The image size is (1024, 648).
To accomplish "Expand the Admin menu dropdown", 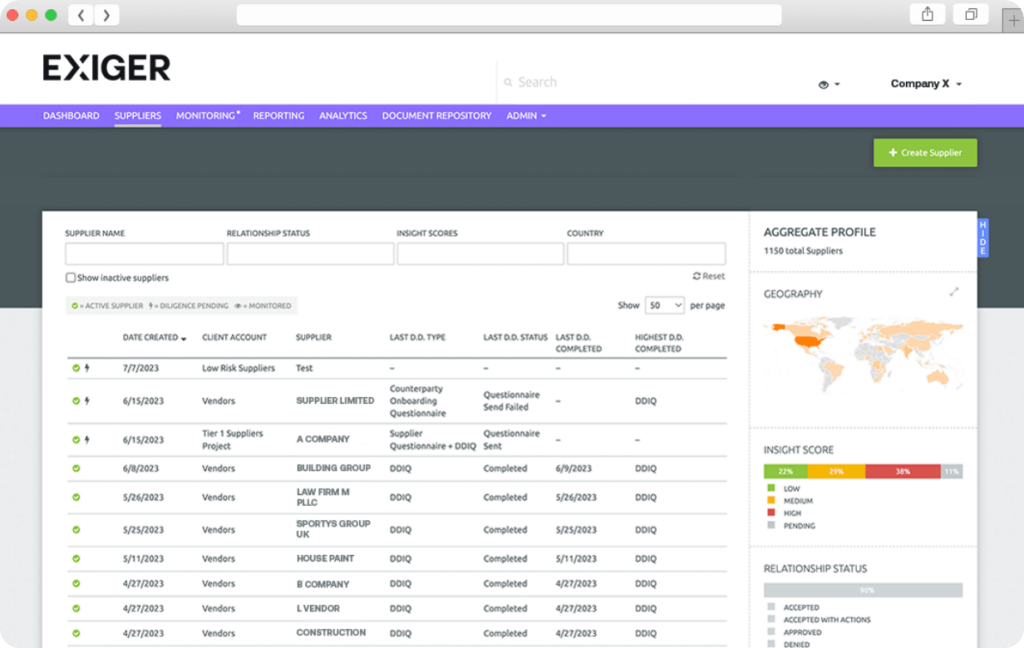I will pos(526,116).
